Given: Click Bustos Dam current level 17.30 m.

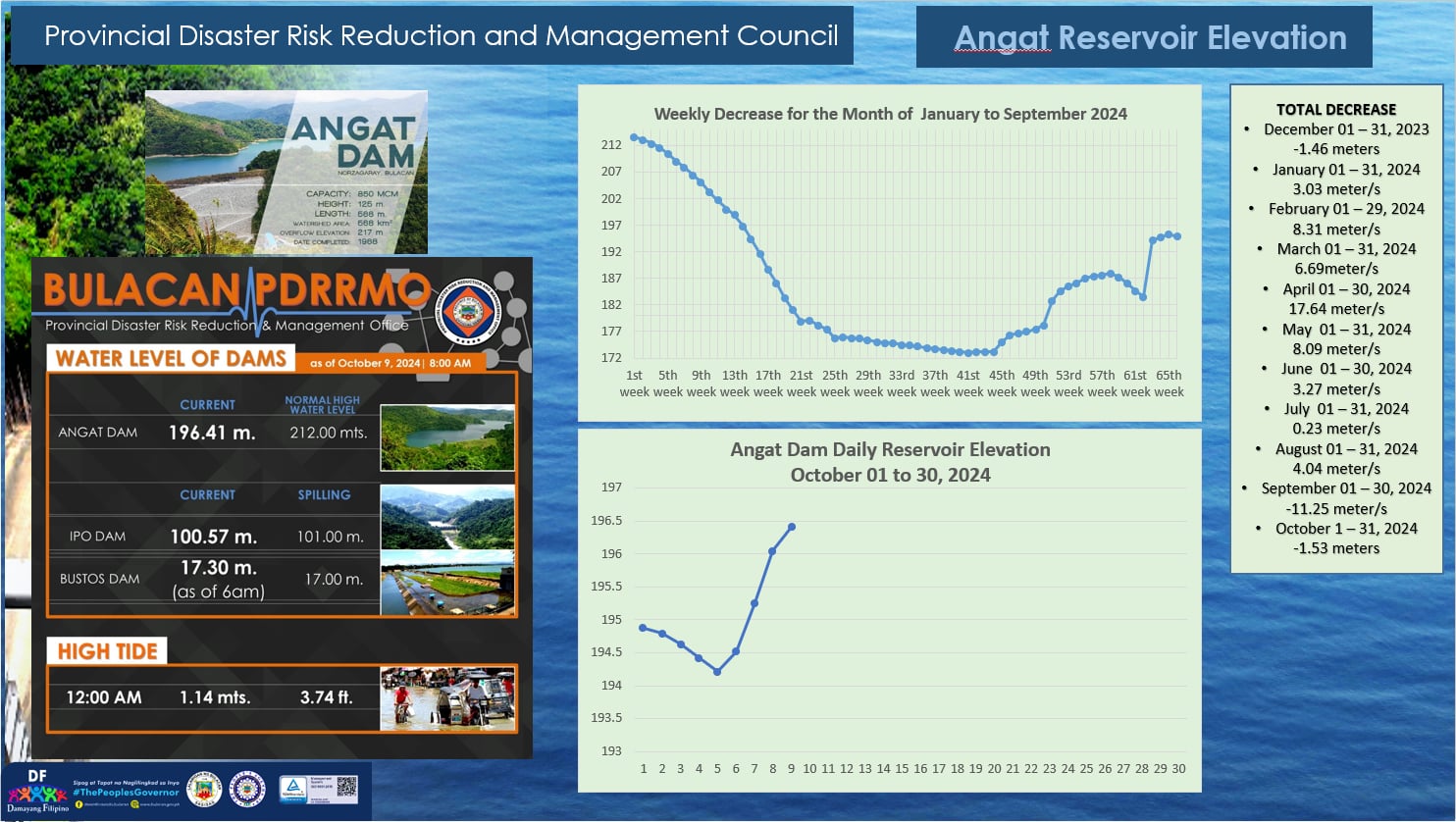Looking at the screenshot, I should point(219,568).
